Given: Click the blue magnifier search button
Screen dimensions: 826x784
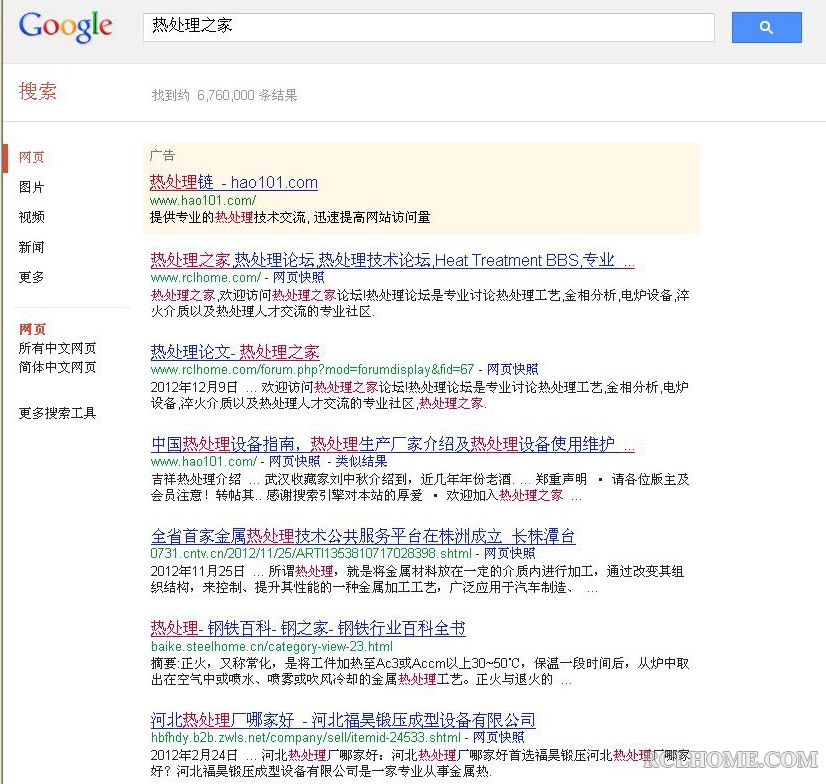Looking at the screenshot, I should pyautogui.click(x=766, y=27).
